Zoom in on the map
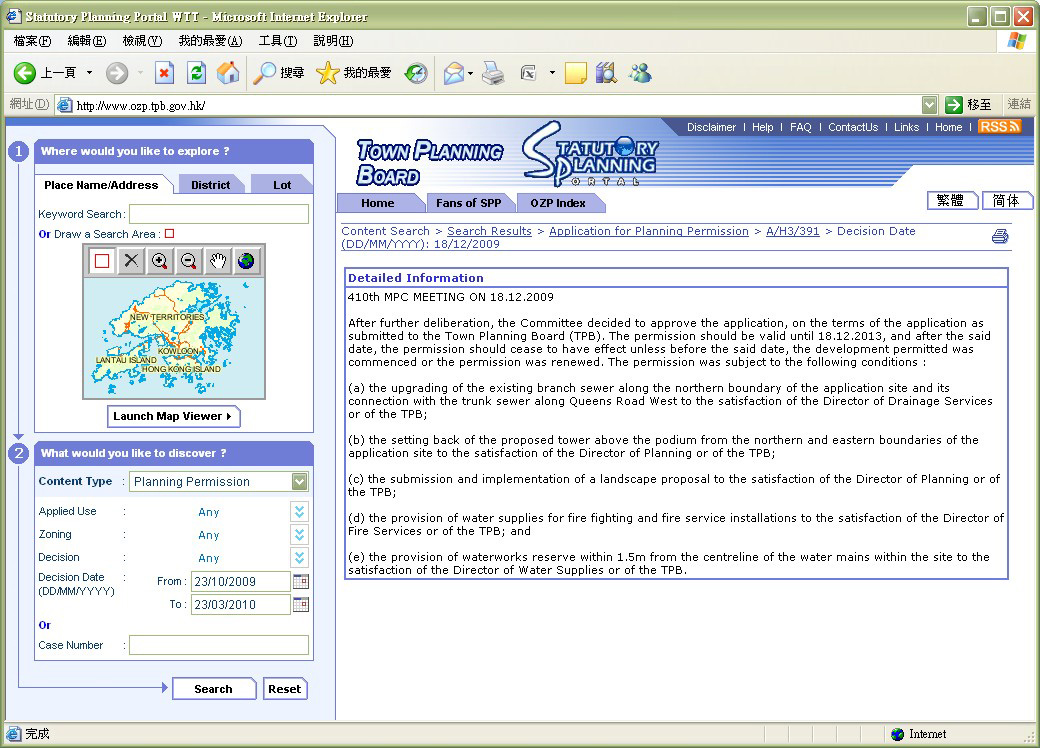Viewport: 1040px width, 748px height. click(160, 261)
